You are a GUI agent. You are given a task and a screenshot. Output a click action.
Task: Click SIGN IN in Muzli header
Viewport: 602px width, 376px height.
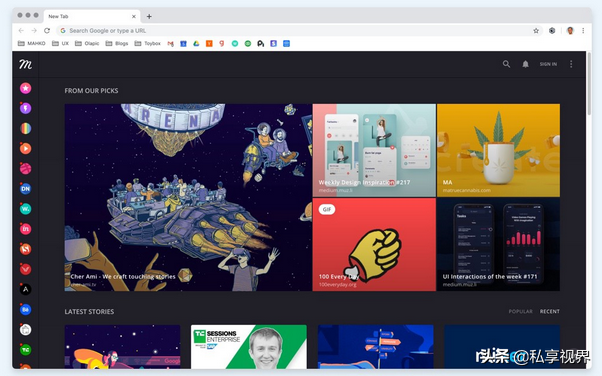tap(548, 64)
